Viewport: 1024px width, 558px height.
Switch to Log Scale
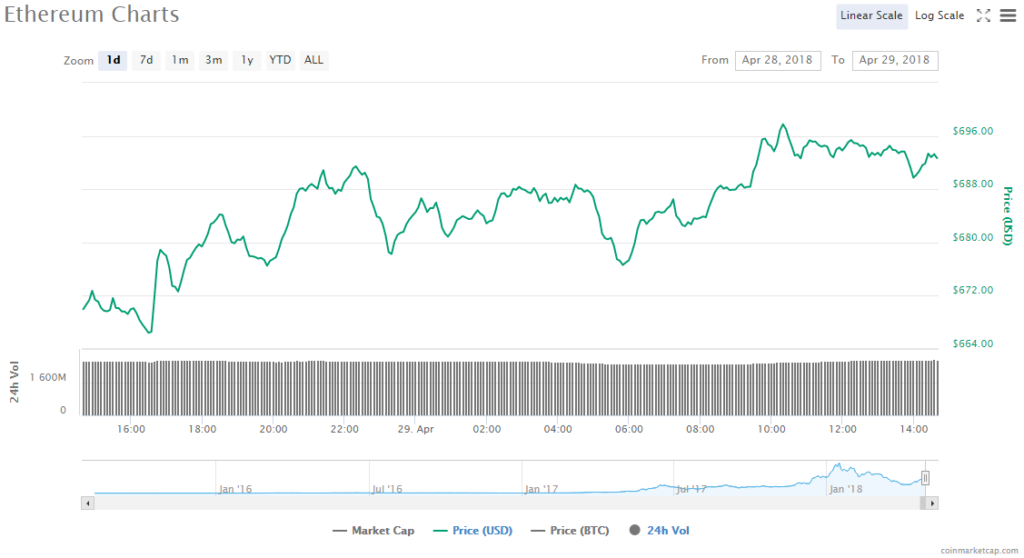(x=939, y=15)
